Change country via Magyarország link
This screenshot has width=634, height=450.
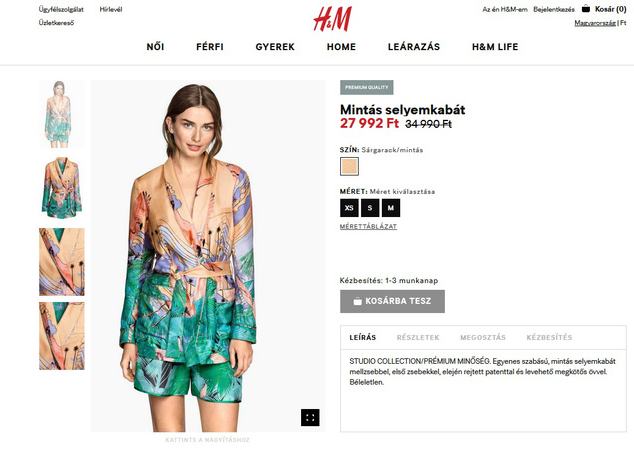coord(595,23)
